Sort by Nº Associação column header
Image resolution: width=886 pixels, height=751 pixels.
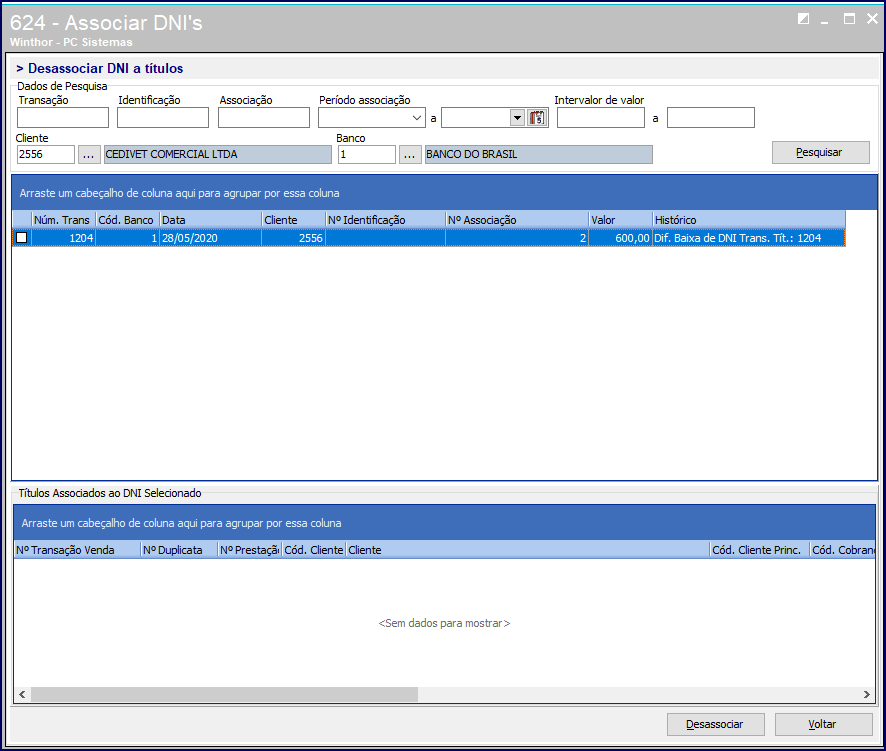[517, 220]
